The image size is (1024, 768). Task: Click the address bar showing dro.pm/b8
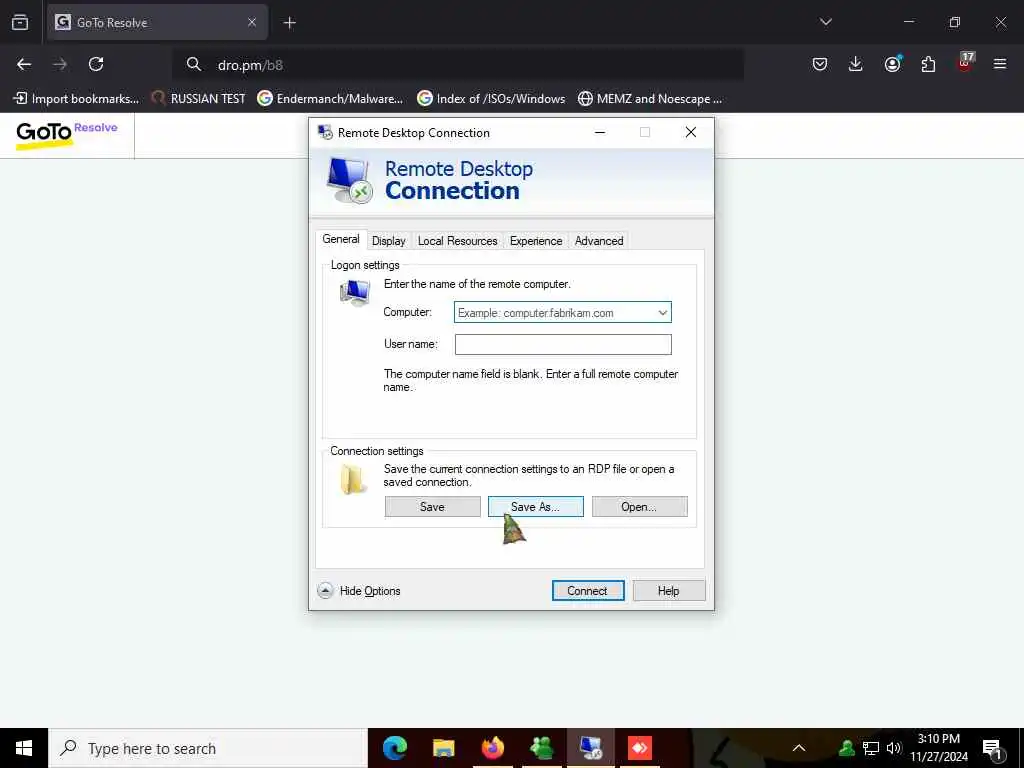click(457, 65)
